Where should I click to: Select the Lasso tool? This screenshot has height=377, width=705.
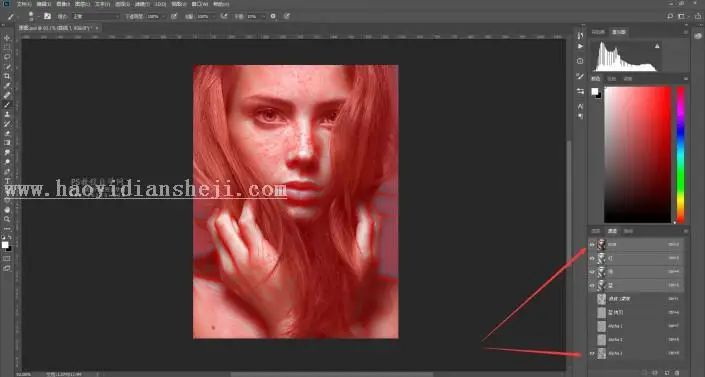click(7, 57)
